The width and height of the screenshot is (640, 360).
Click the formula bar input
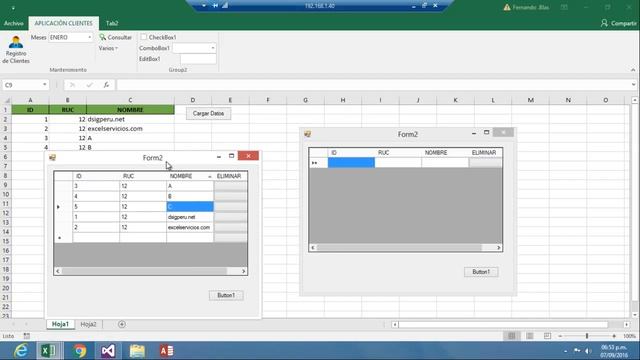373,85
